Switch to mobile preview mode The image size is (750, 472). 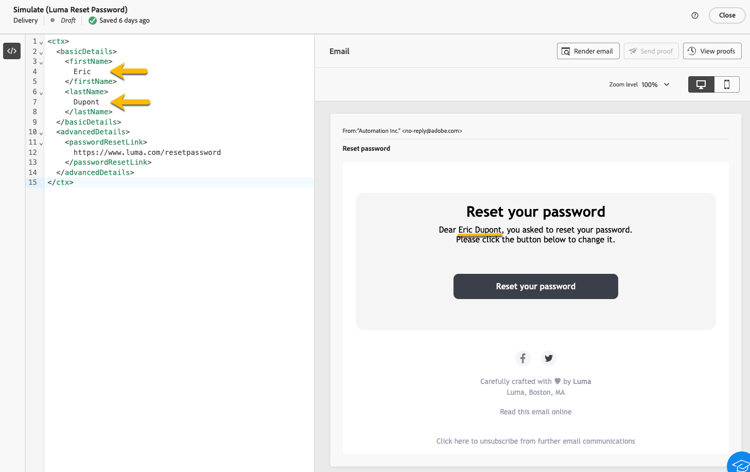727,85
